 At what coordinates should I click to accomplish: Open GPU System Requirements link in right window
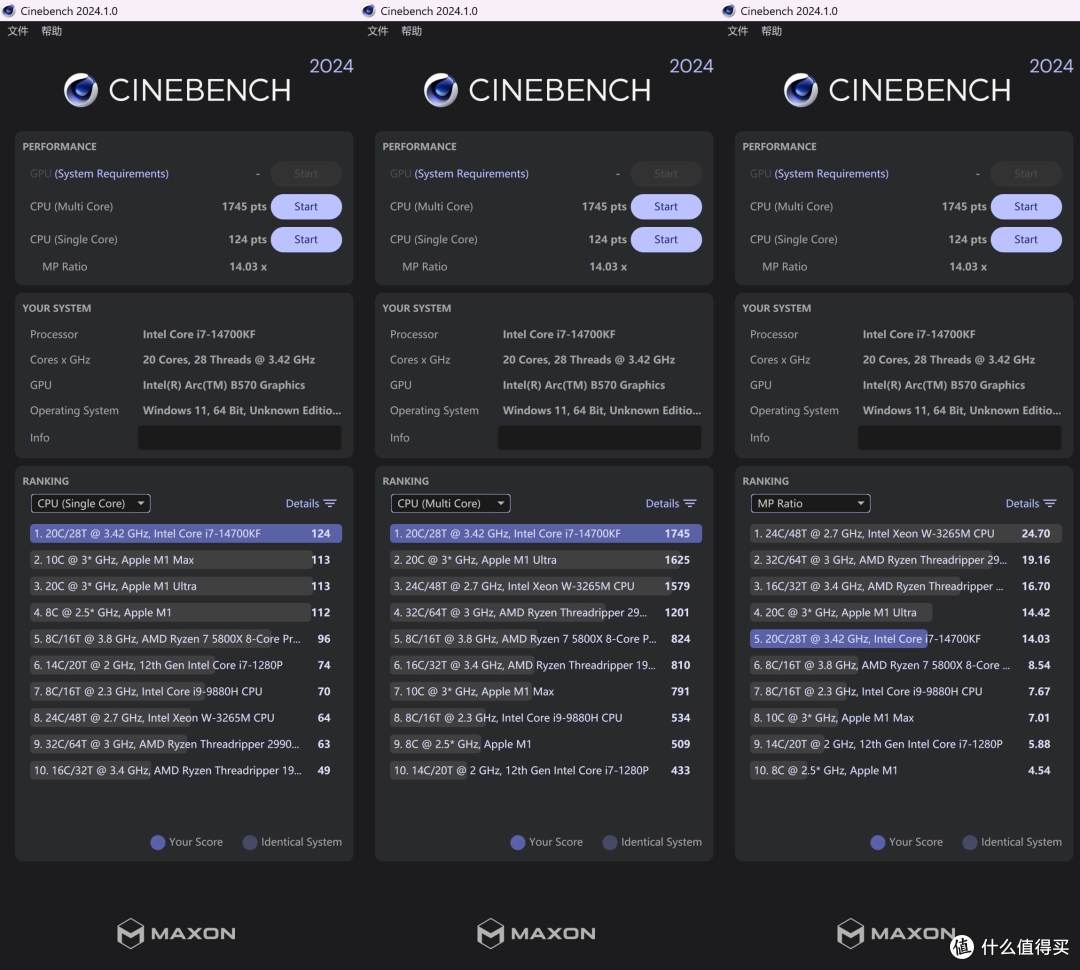coord(831,174)
